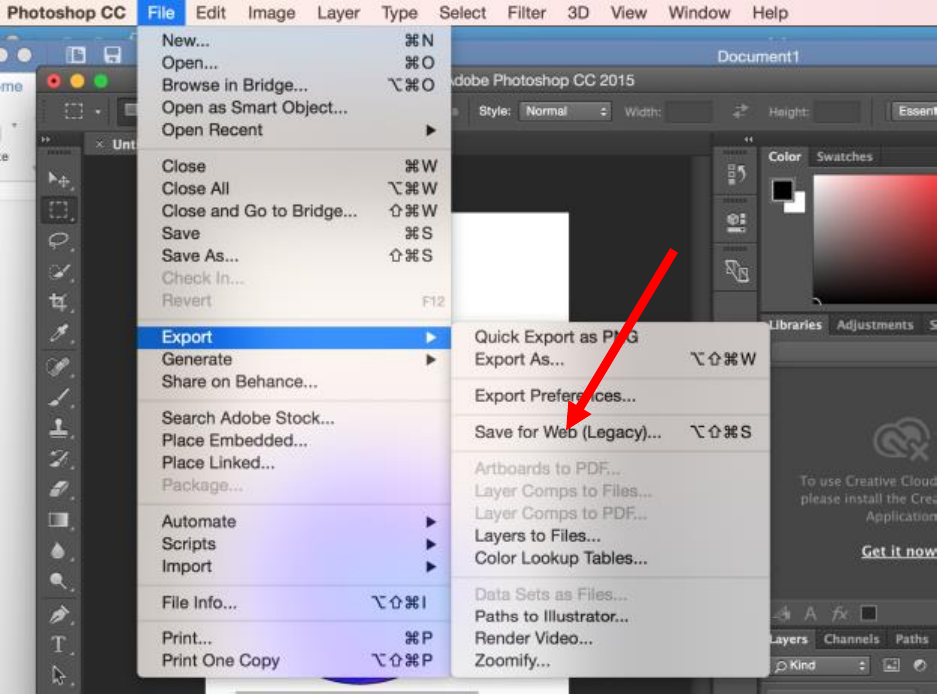Choose Paths to Illustrator...
The width and height of the screenshot is (937, 694).
[611, 616]
